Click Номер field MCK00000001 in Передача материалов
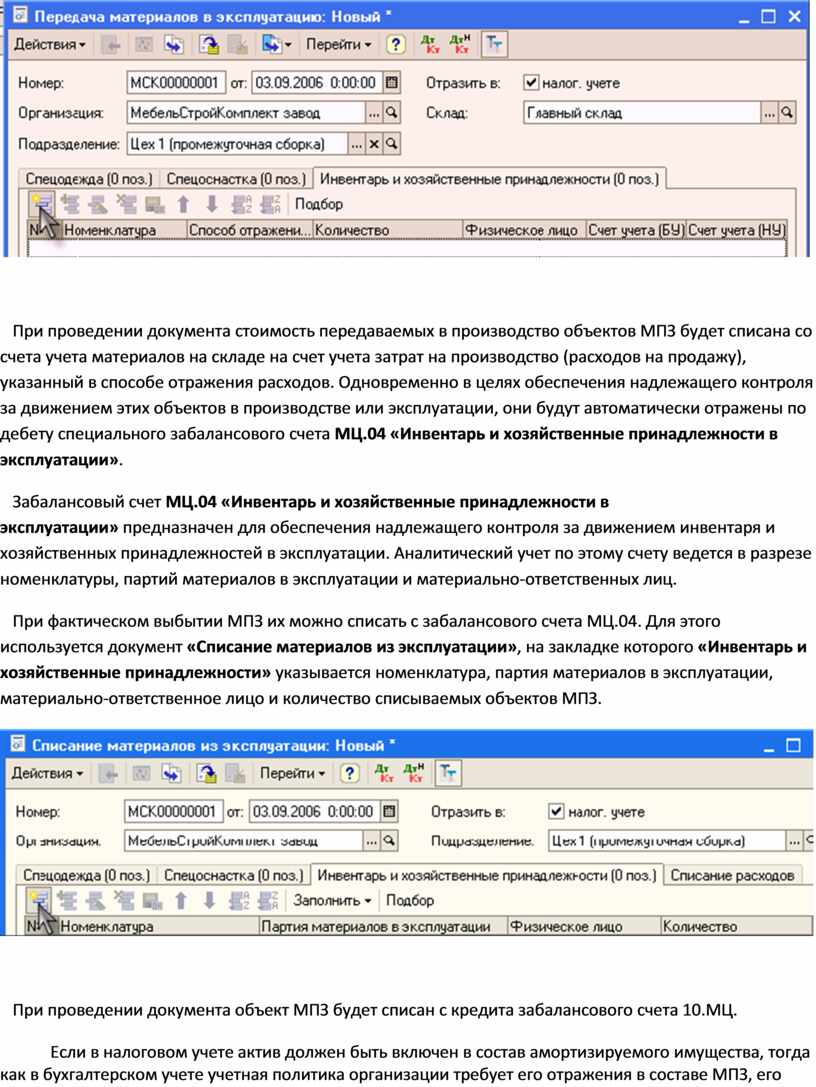816x1087 pixels. click(176, 83)
